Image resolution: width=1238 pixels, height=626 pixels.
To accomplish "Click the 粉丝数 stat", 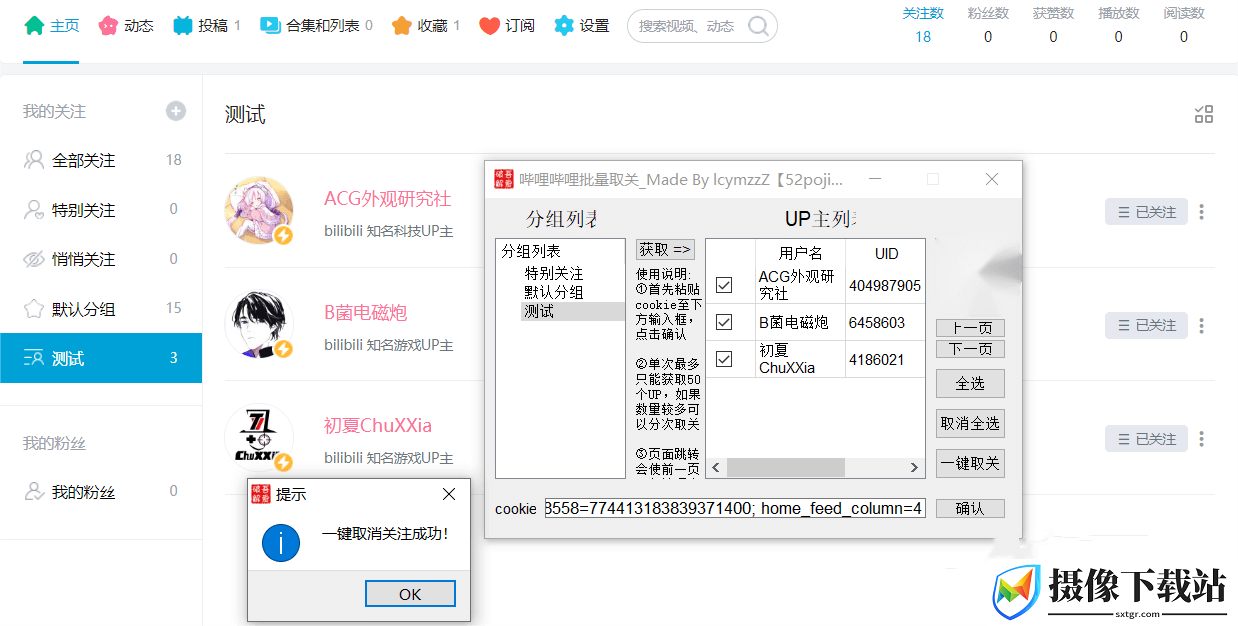I will [x=988, y=26].
